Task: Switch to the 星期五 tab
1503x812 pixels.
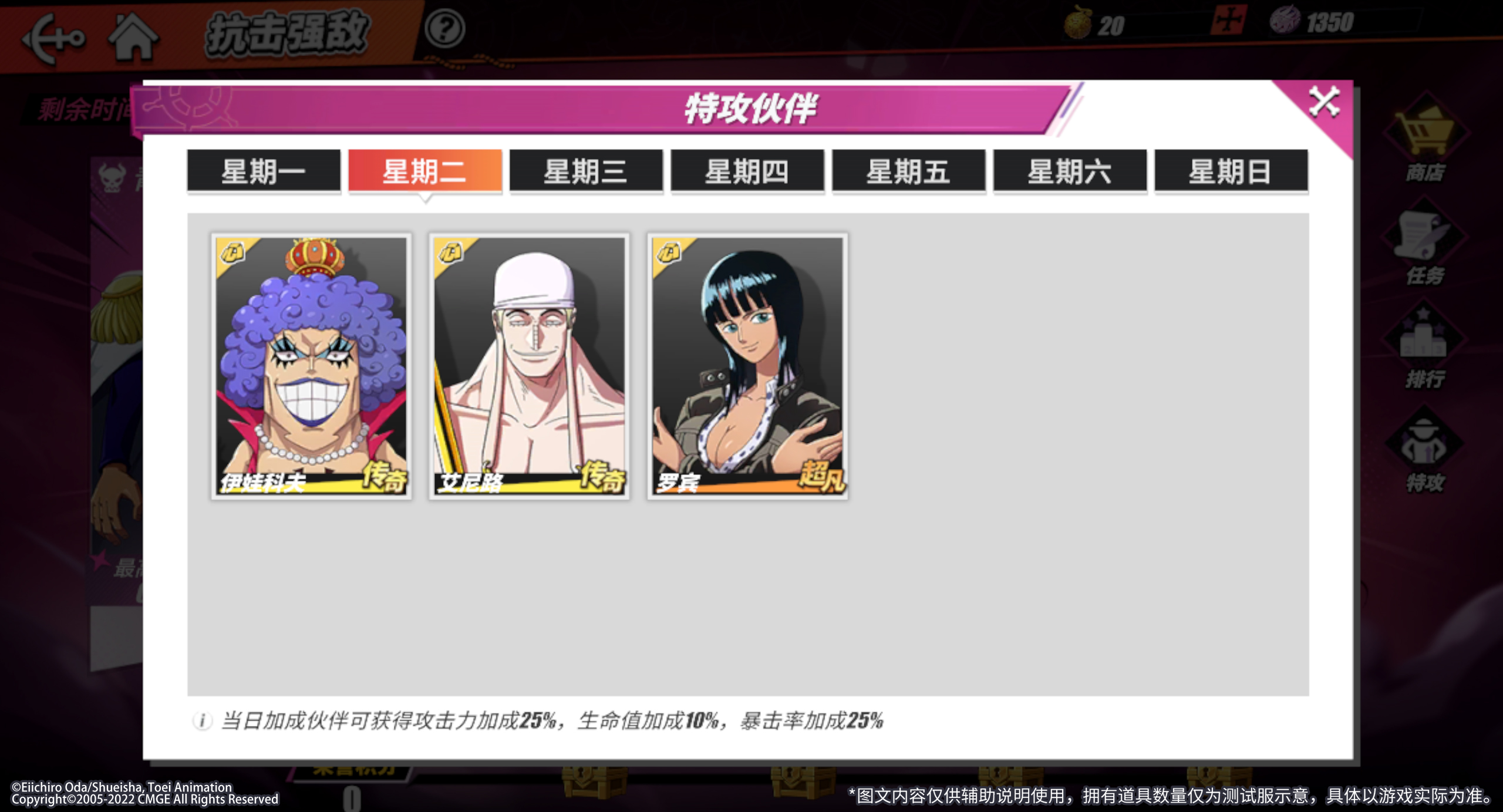Action: [909, 171]
